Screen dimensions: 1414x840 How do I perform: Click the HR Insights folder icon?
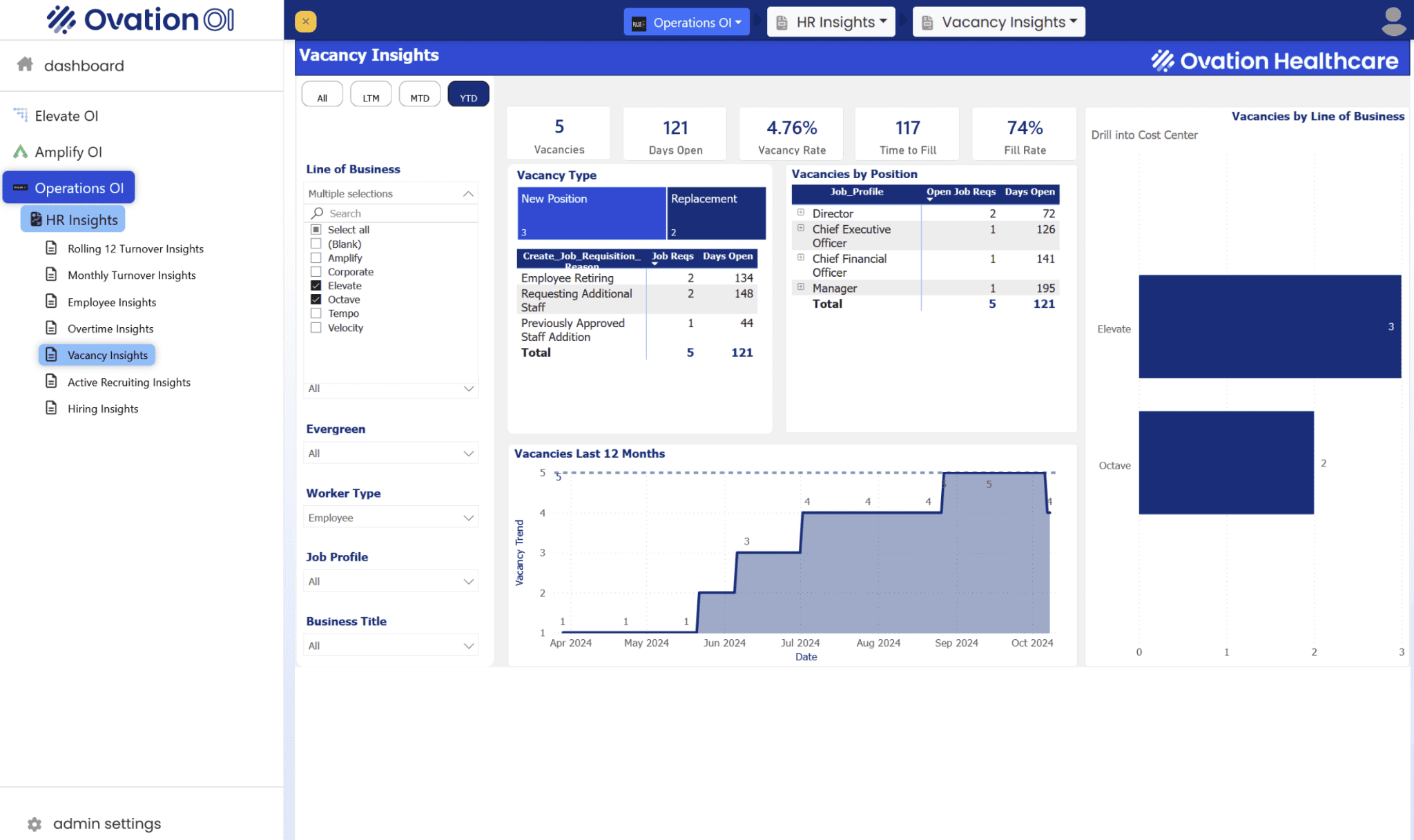pos(36,219)
